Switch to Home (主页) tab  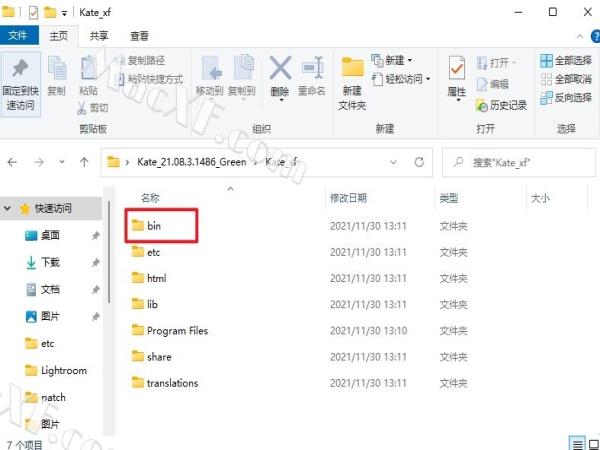(x=59, y=36)
